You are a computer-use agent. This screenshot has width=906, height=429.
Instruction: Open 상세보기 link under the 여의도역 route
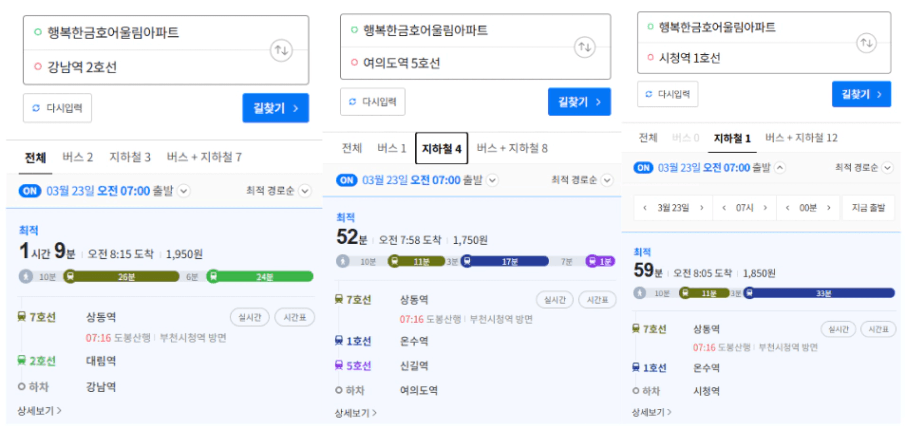click(x=356, y=413)
